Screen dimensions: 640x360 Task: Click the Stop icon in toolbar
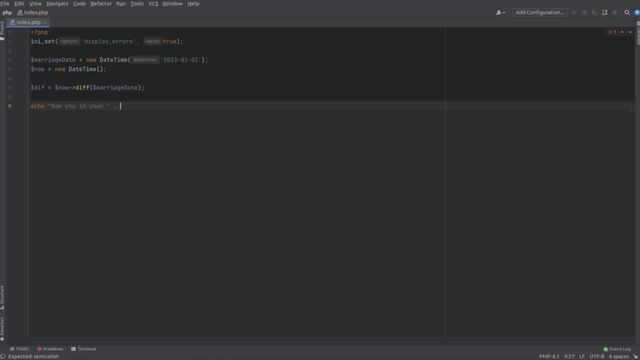click(x=615, y=13)
